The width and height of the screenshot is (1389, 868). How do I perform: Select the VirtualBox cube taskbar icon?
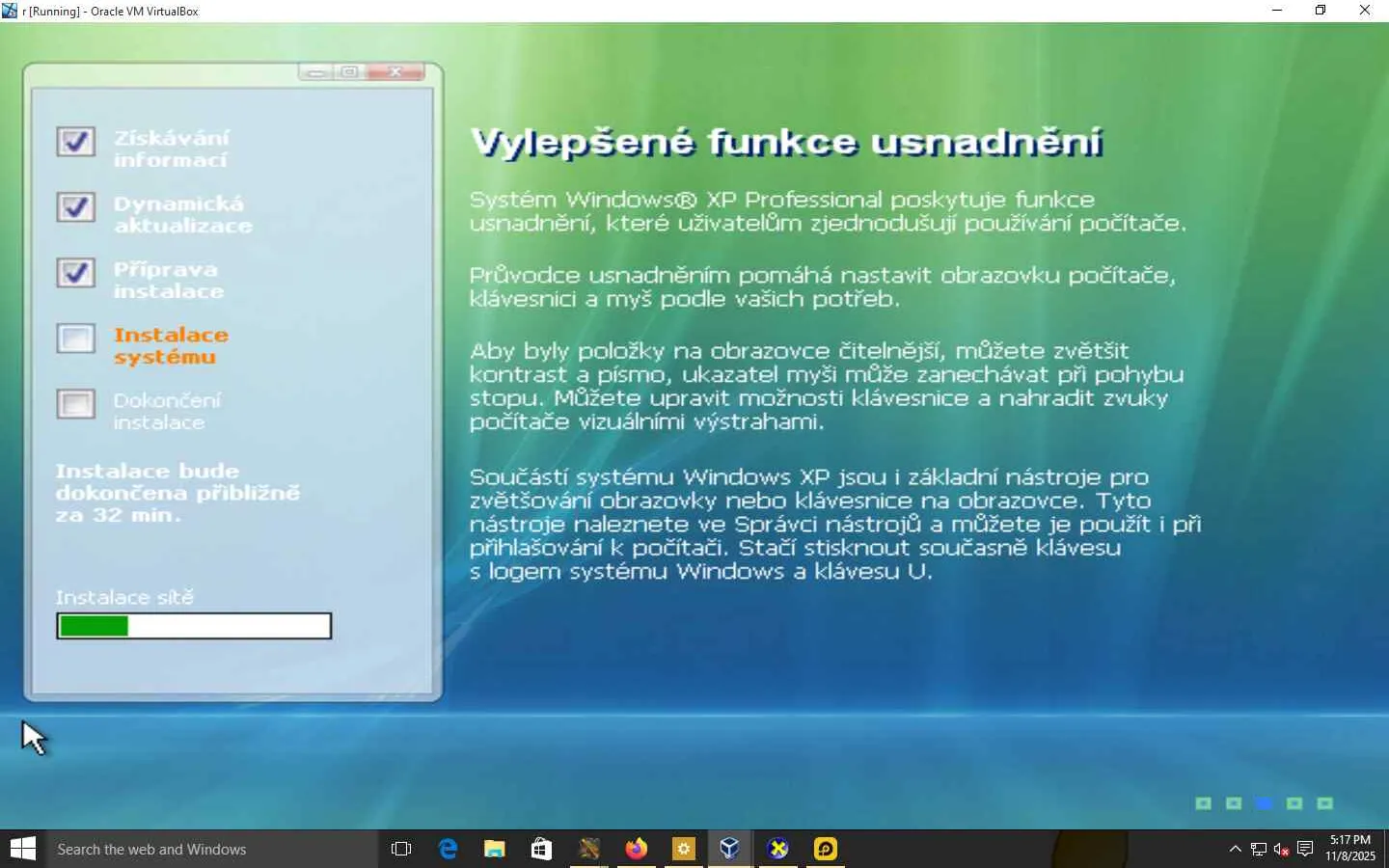point(730,849)
